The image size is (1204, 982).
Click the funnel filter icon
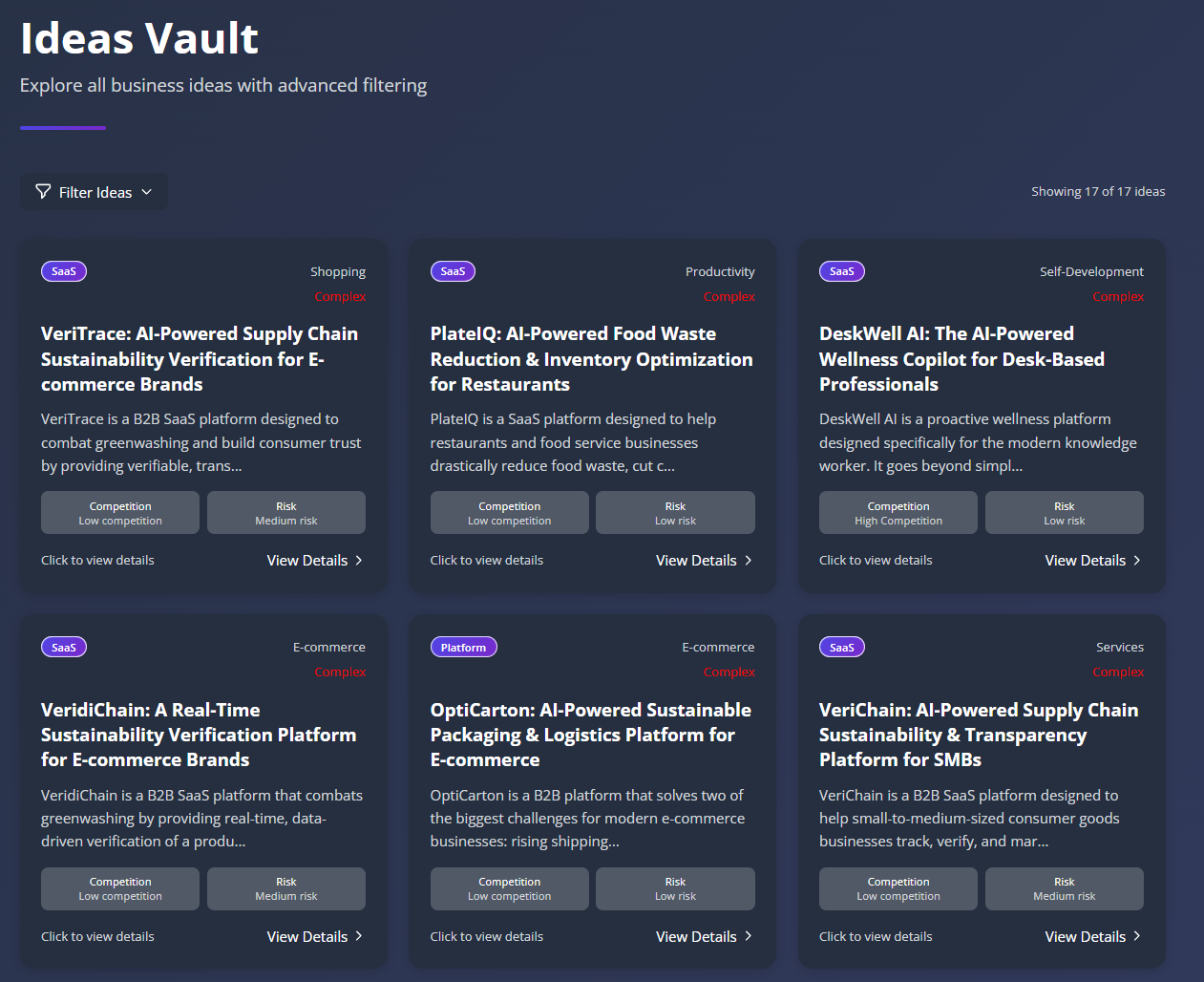[x=43, y=192]
